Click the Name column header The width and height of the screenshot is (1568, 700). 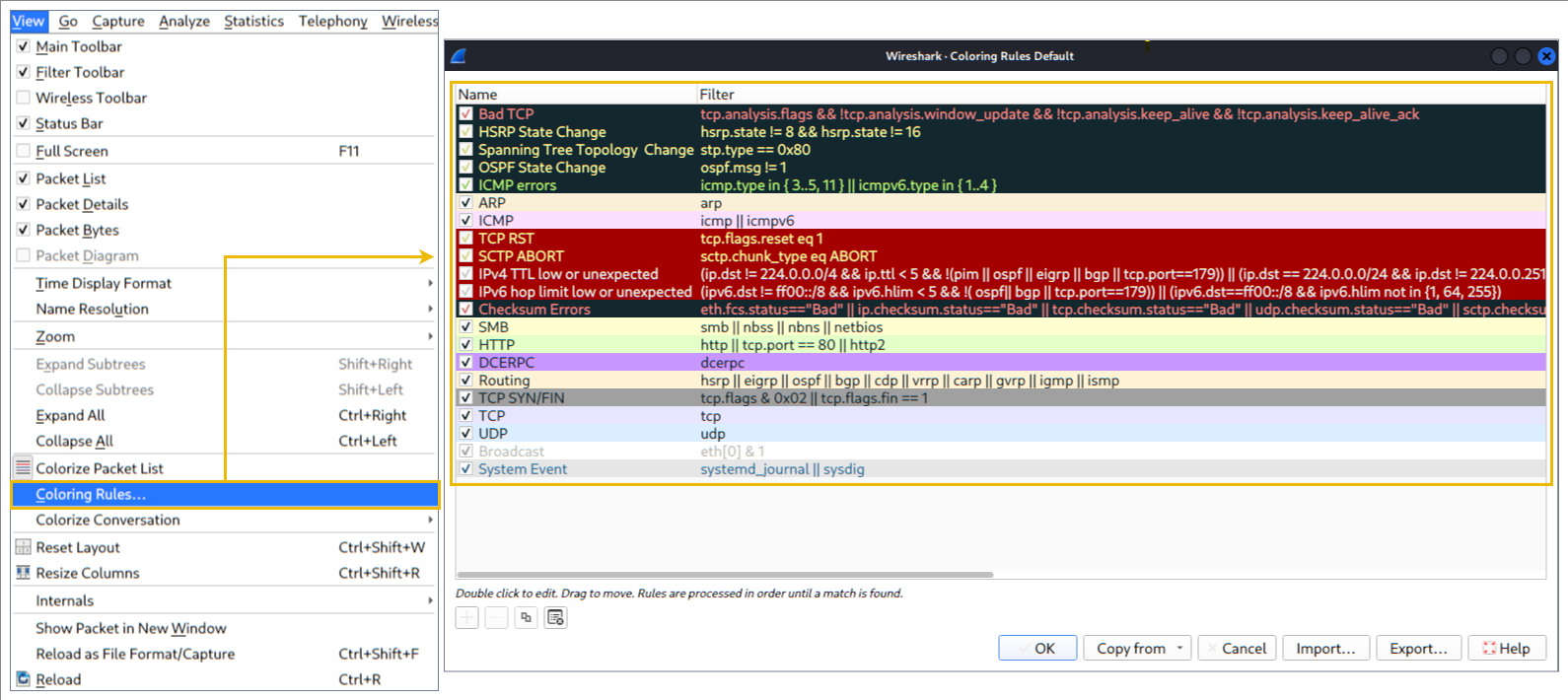pyautogui.click(x=576, y=95)
